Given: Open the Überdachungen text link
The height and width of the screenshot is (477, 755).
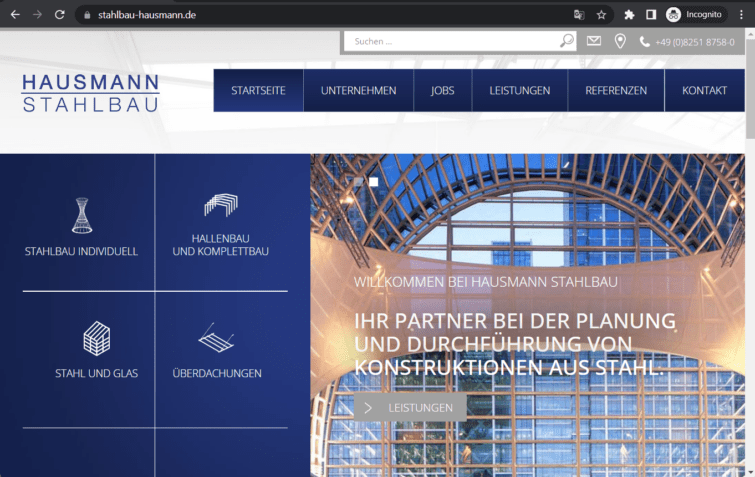Looking at the screenshot, I should point(217,374).
